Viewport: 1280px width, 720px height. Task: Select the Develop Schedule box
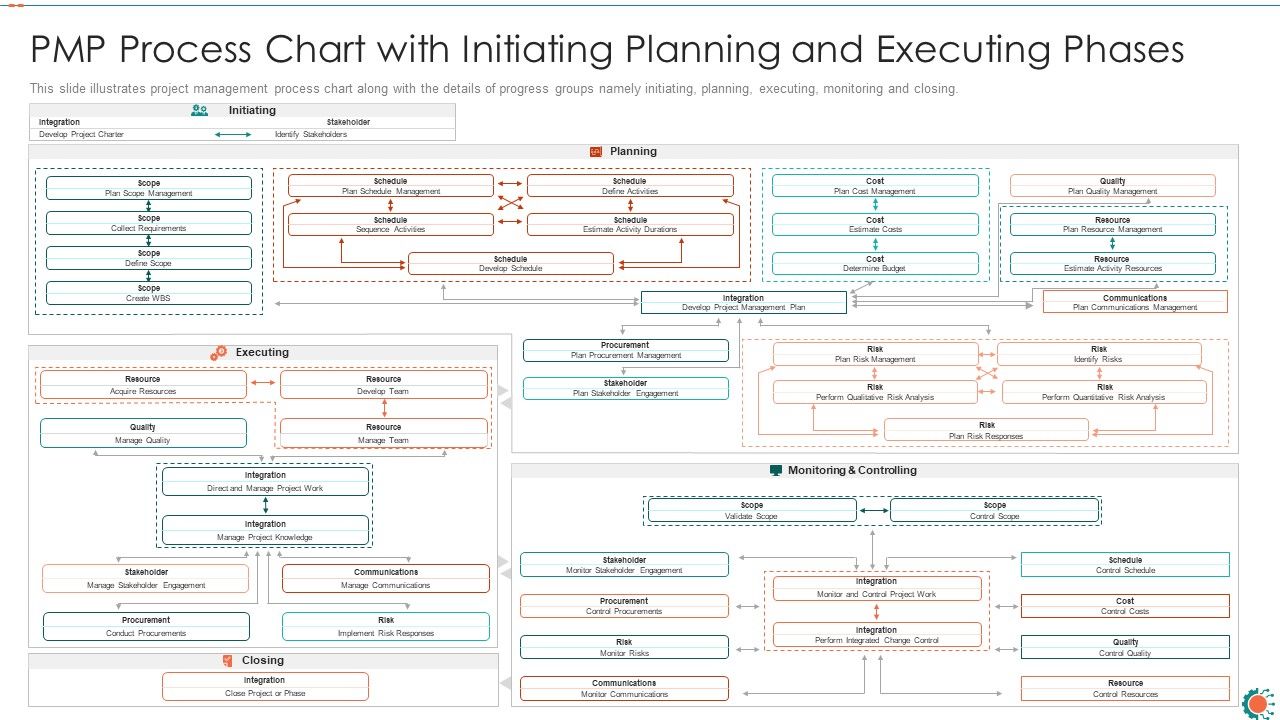[x=511, y=263]
